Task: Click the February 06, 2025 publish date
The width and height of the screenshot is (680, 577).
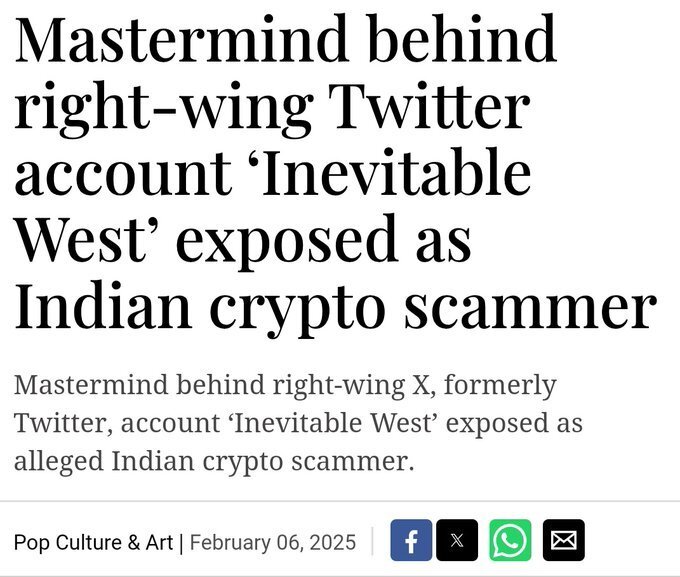Action: [x=273, y=542]
